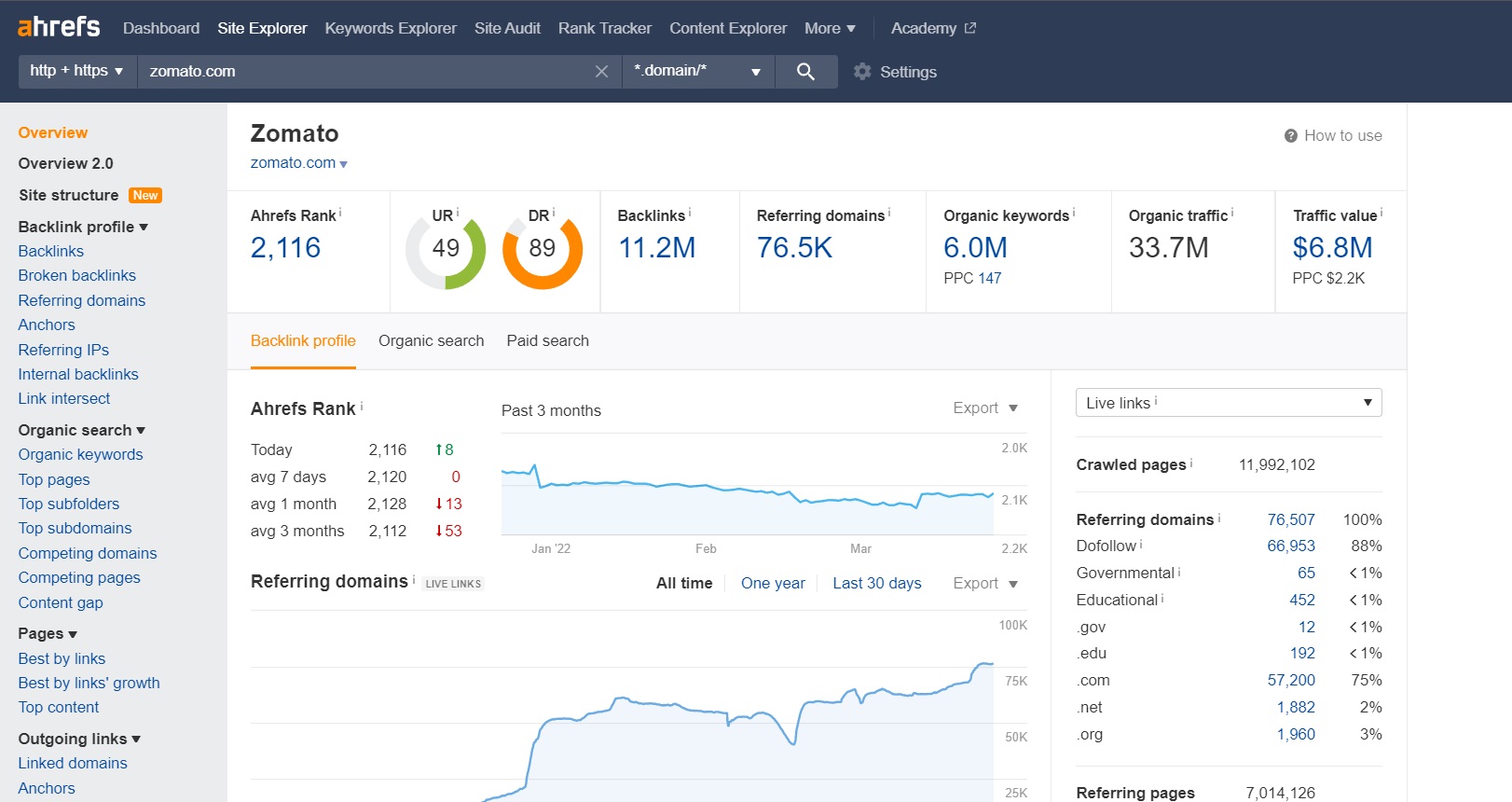This screenshot has height=802, width=1512.
Task: Open Top subdomains in sidebar
Action: 75,528
